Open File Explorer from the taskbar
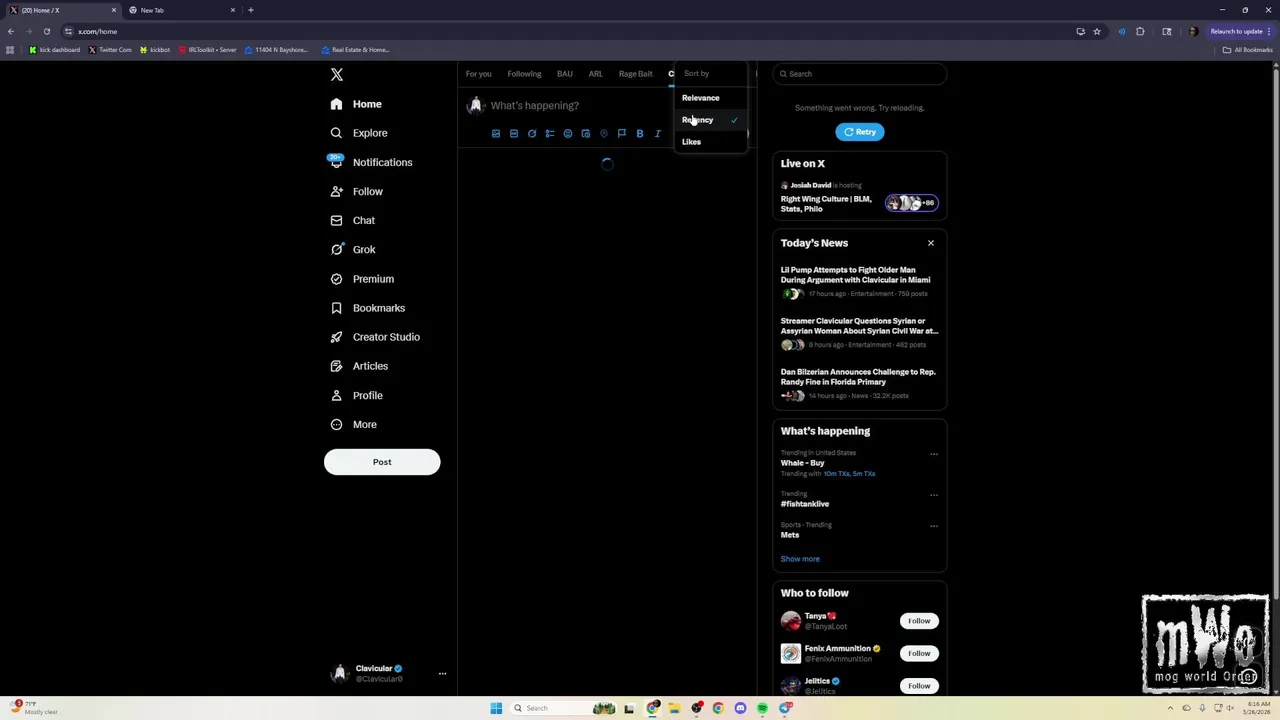 [674, 708]
